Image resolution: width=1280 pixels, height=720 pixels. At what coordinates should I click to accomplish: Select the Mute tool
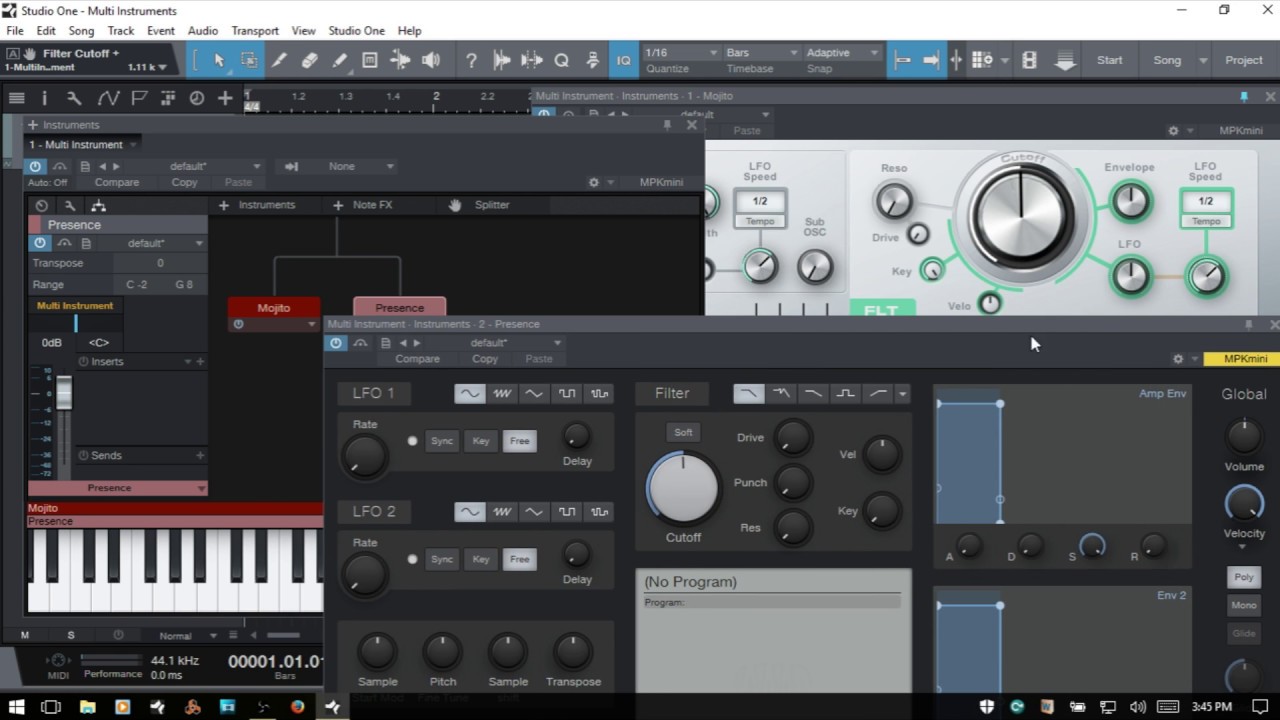(x=369, y=60)
